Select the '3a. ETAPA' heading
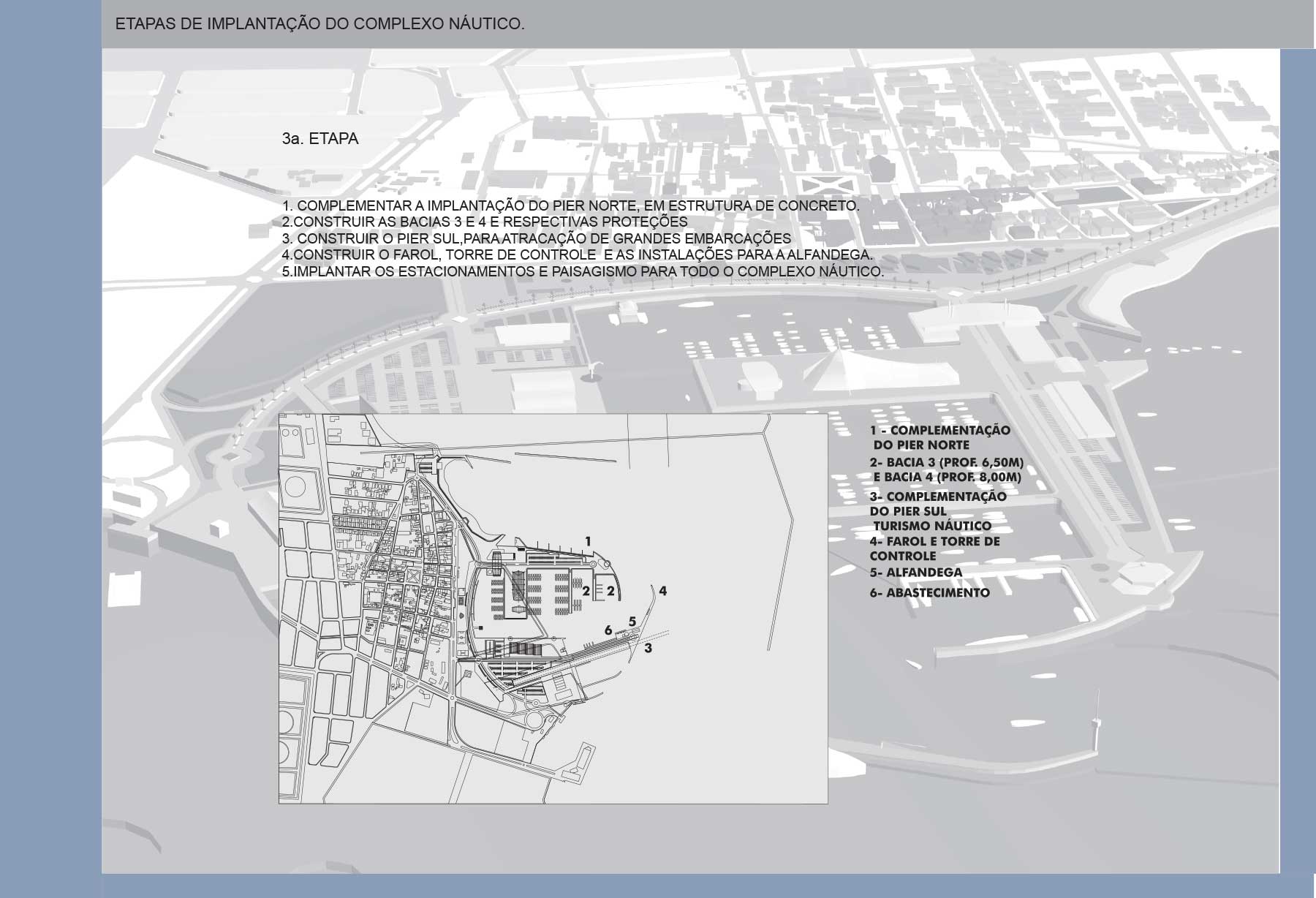This screenshot has width=1316, height=898. (320, 139)
